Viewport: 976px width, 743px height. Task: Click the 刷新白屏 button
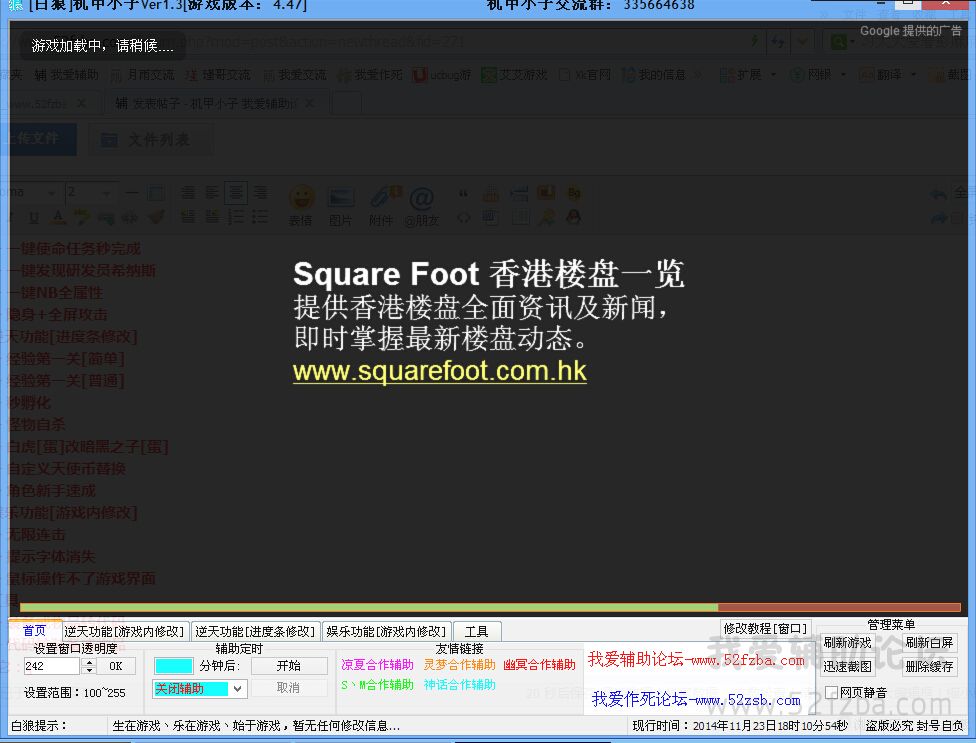(x=929, y=643)
